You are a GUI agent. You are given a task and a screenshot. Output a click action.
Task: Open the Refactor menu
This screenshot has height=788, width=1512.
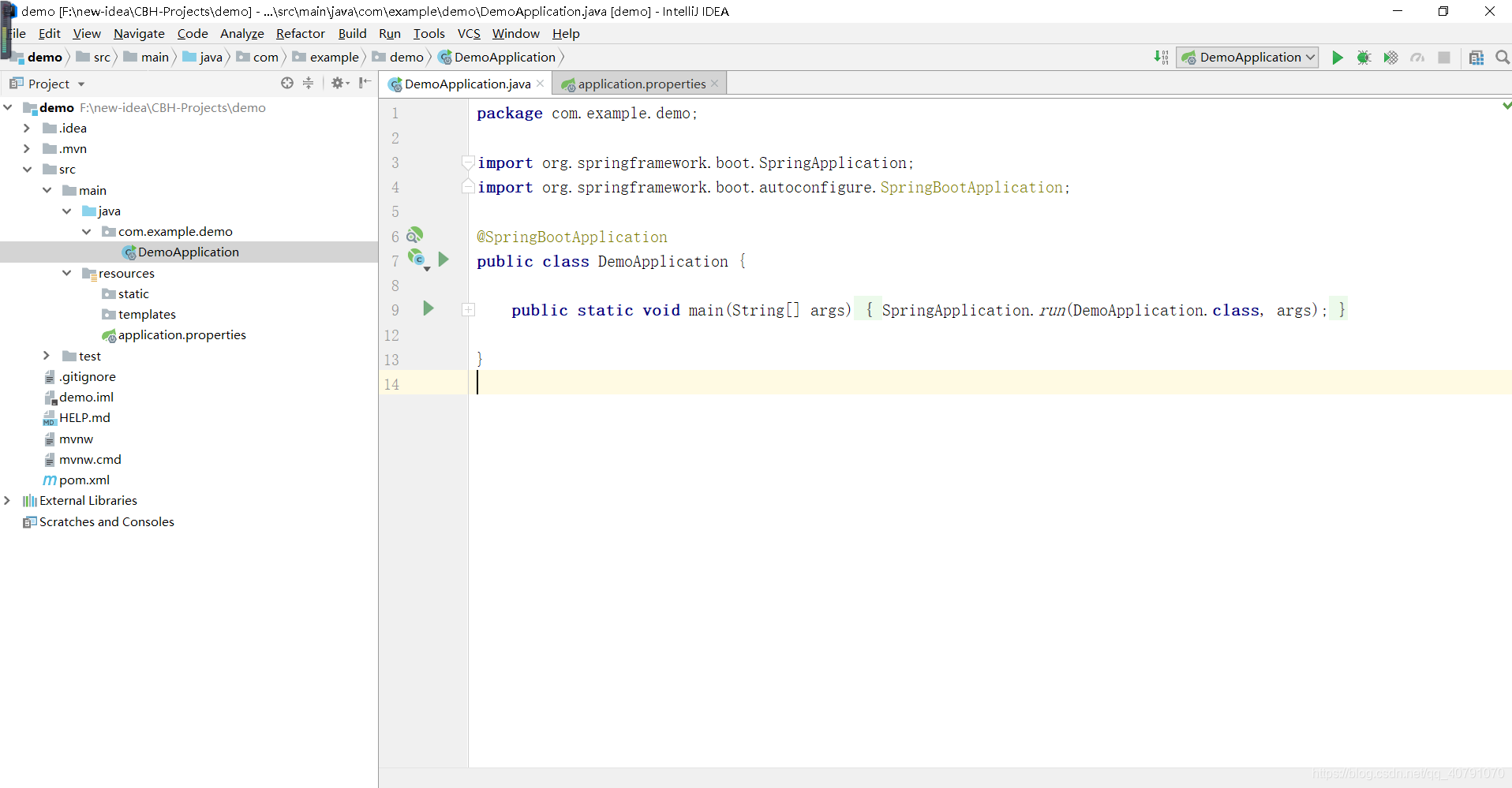point(300,33)
